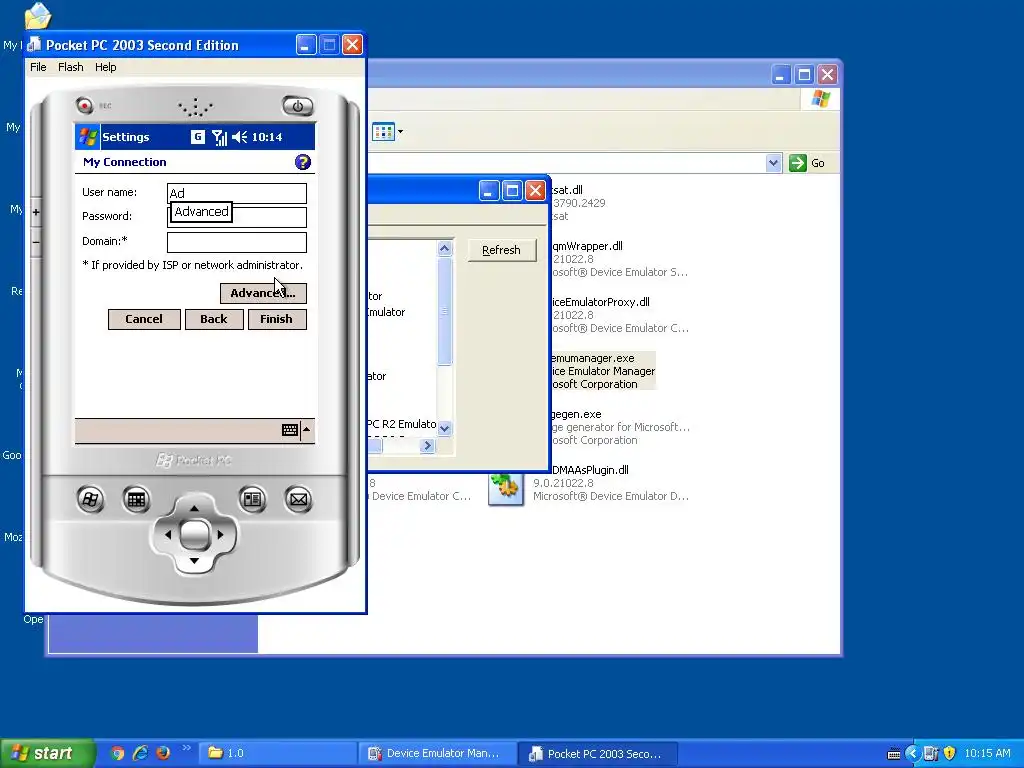Click the side volume plus button
1024x768 pixels.
tap(36, 212)
